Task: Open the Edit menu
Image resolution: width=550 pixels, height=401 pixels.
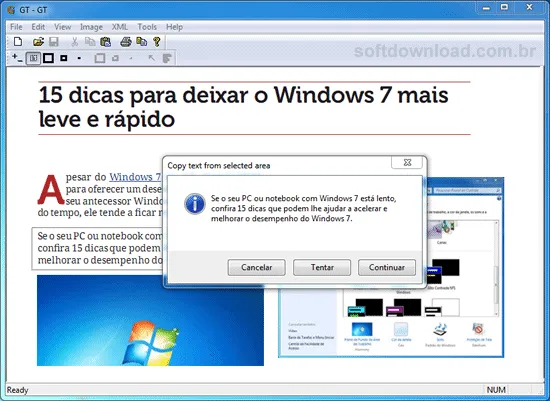Action: click(38, 27)
